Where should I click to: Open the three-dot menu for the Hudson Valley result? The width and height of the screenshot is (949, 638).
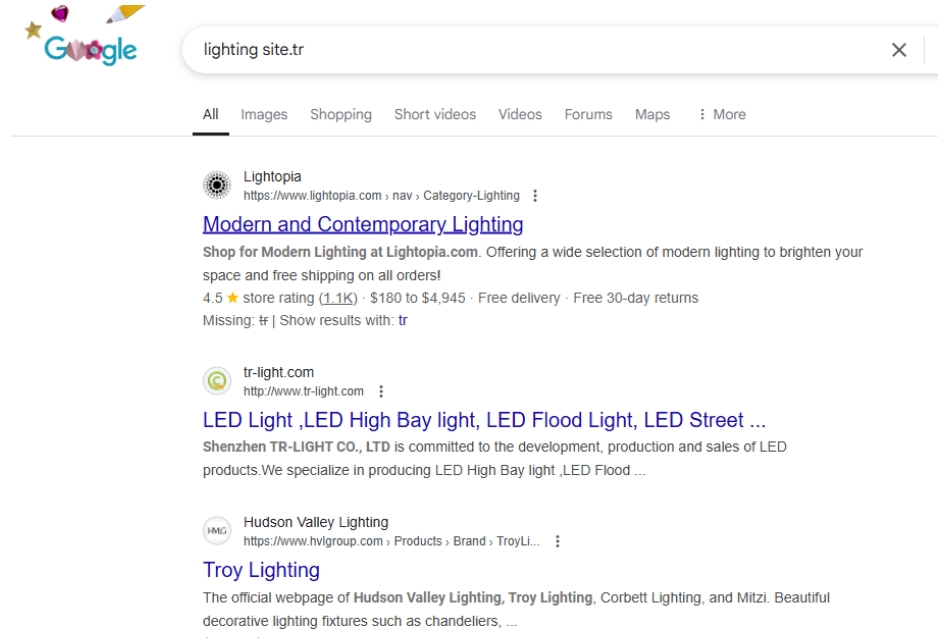557,541
